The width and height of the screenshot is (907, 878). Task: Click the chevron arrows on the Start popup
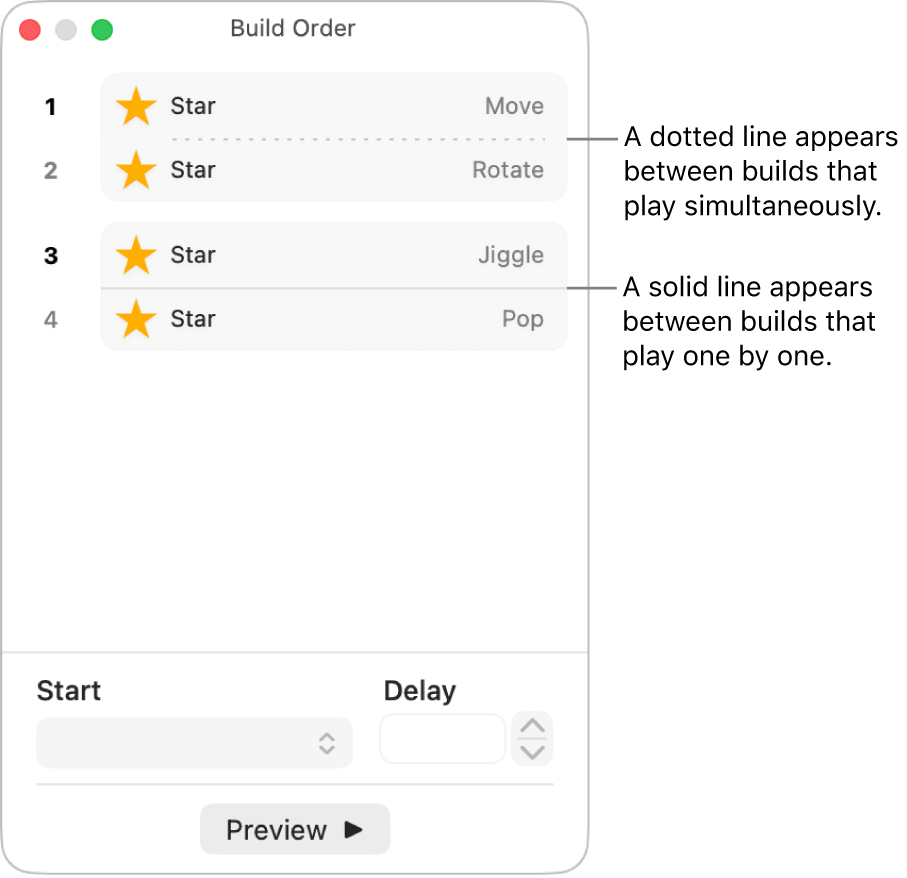(x=327, y=742)
